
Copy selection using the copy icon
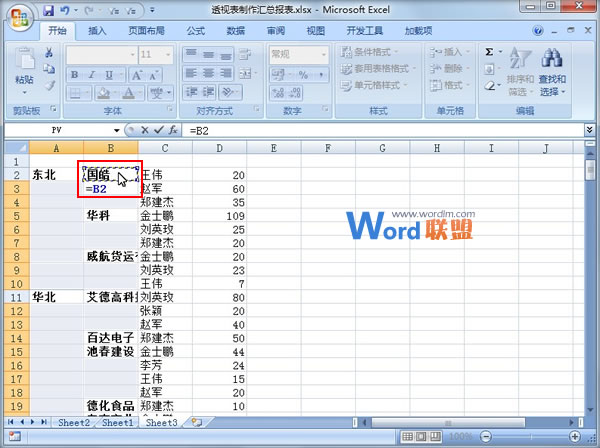pyautogui.click(x=49, y=69)
